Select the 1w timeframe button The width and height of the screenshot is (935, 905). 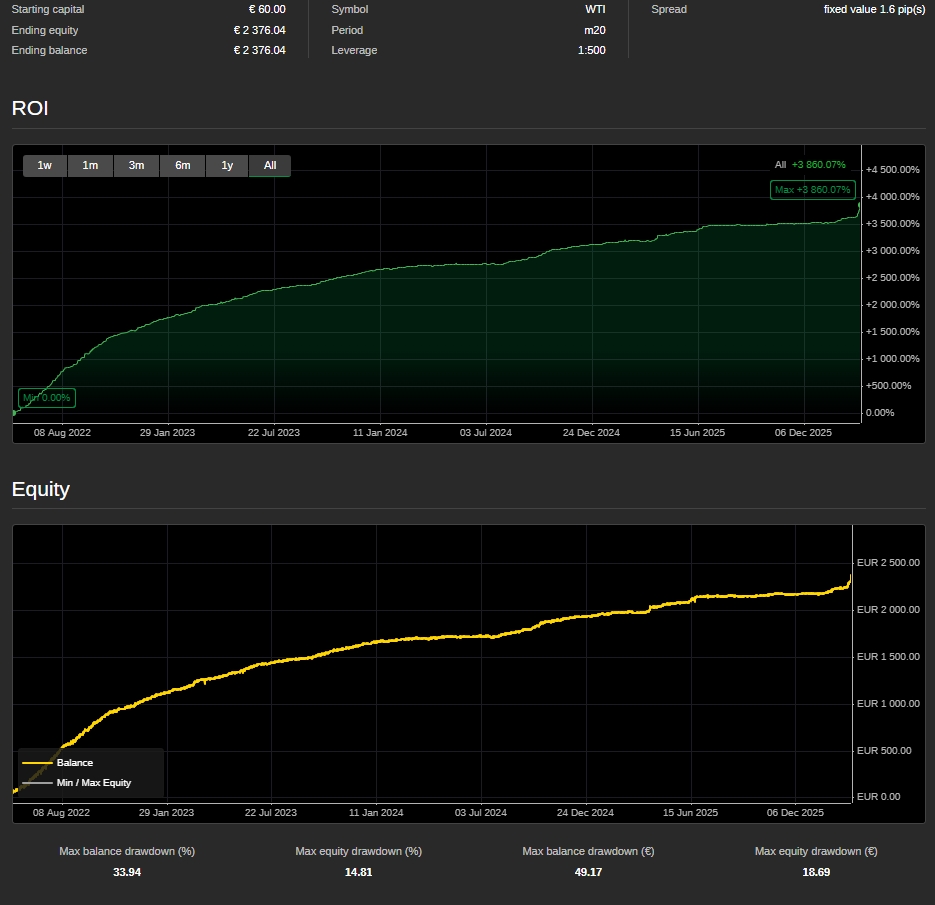pyautogui.click(x=44, y=166)
